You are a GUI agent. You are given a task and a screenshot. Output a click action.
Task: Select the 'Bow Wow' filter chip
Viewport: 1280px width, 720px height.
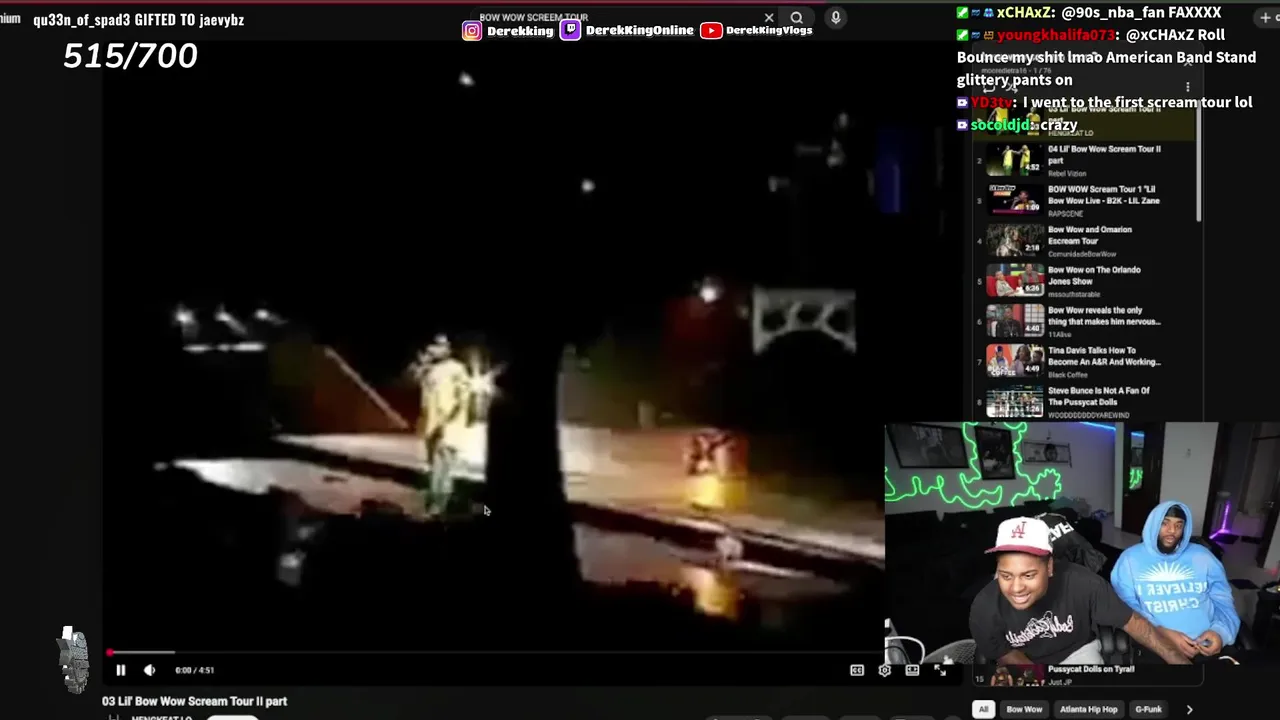[x=1024, y=709]
